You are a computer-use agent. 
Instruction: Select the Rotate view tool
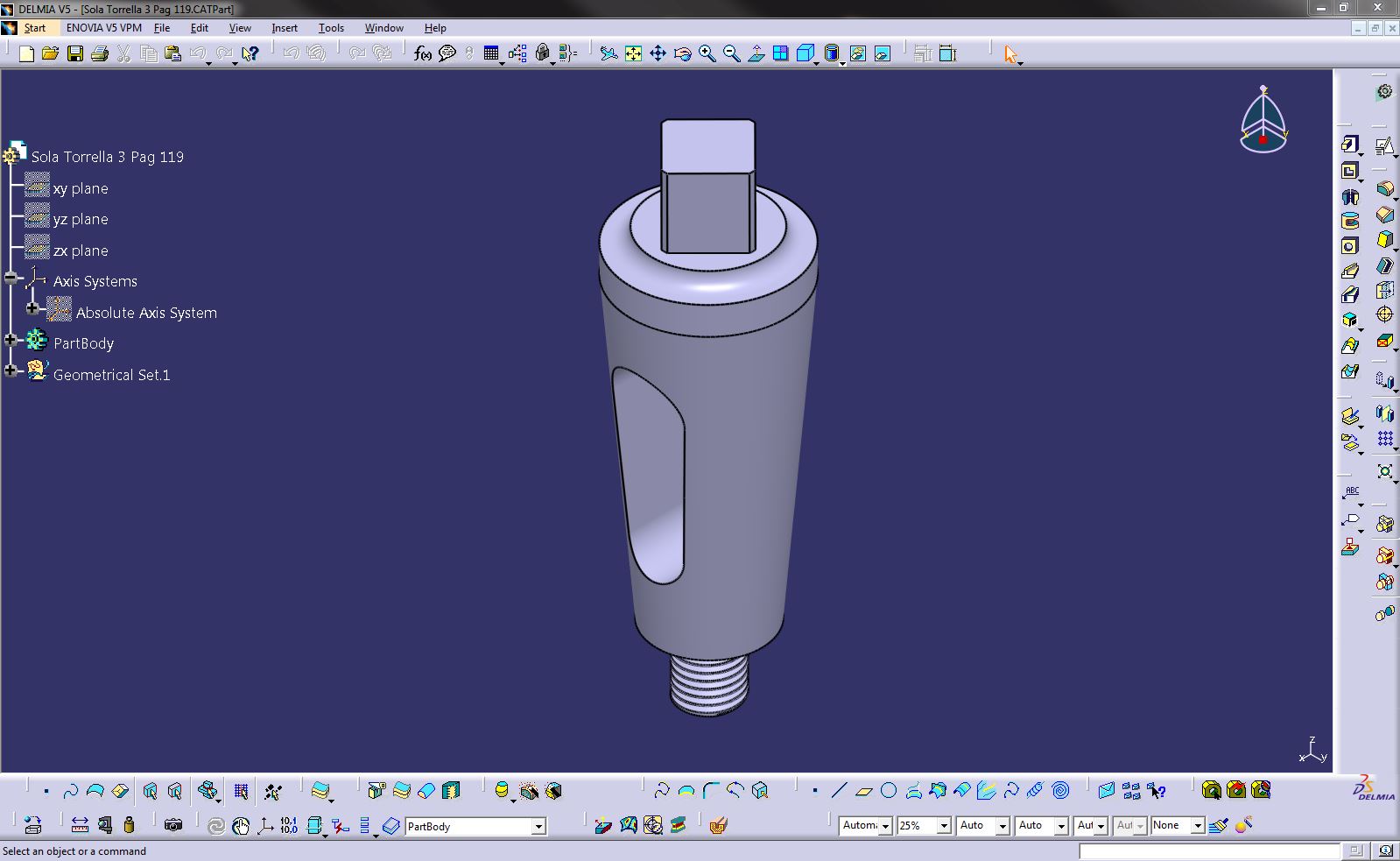tap(682, 54)
